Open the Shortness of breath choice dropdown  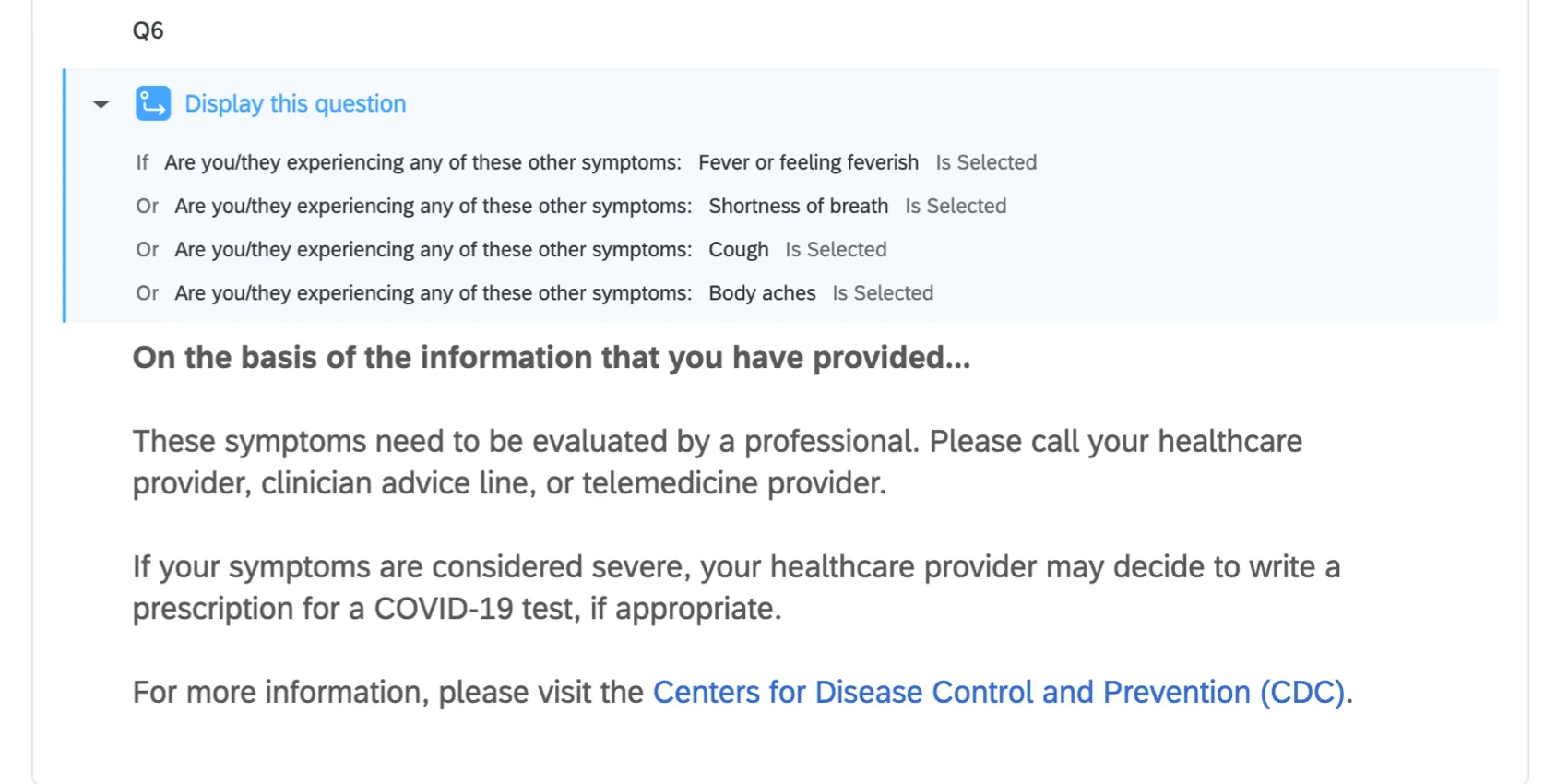tap(799, 206)
